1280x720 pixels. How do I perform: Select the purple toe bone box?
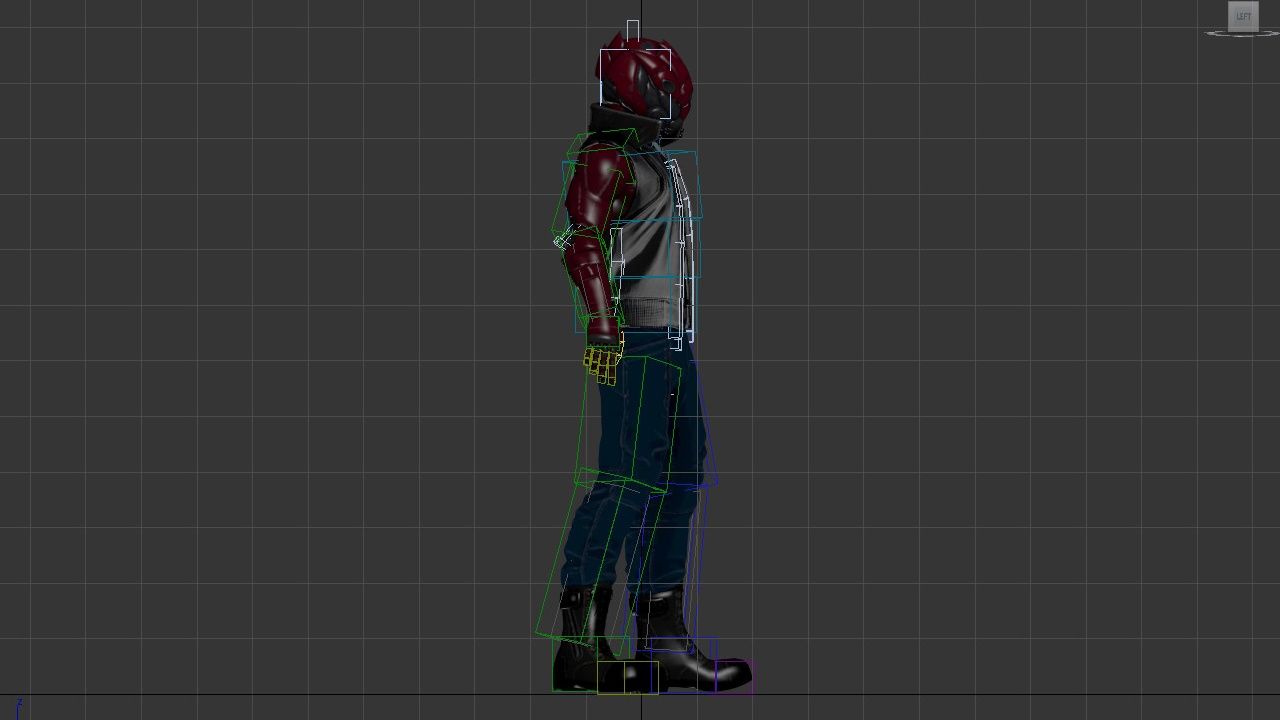pyautogui.click(x=735, y=677)
